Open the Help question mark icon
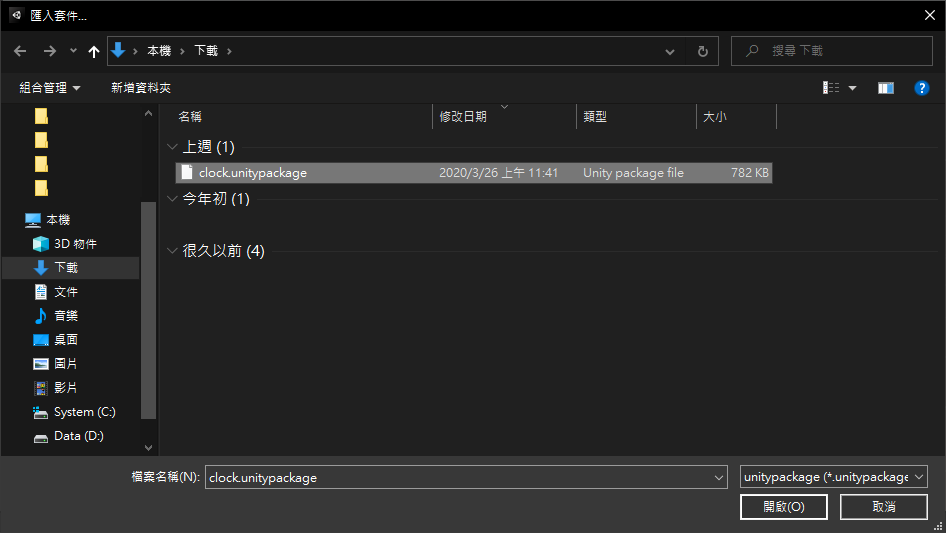This screenshot has width=946, height=533. pyautogui.click(x=922, y=88)
